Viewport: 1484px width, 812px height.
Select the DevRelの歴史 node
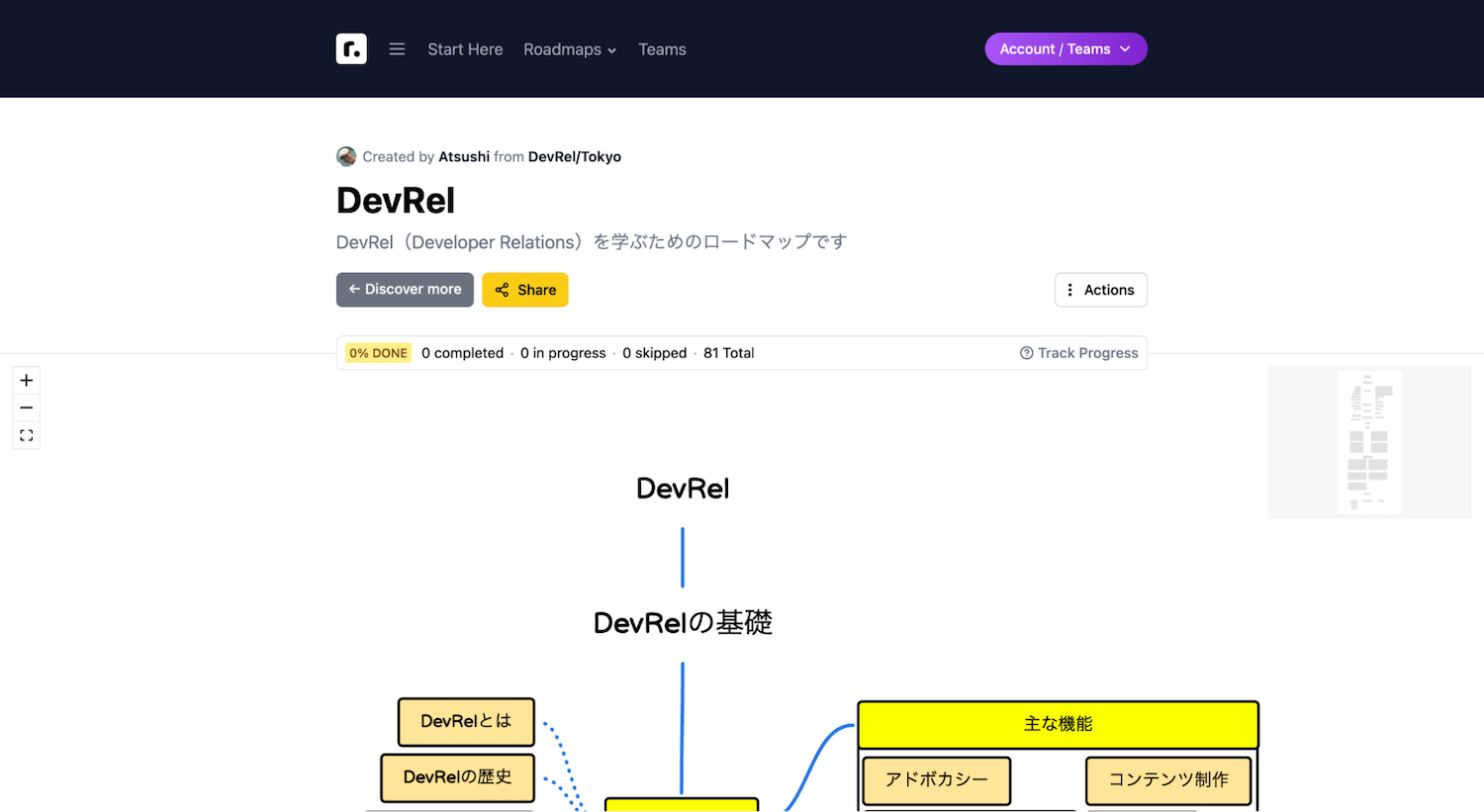tap(457, 778)
